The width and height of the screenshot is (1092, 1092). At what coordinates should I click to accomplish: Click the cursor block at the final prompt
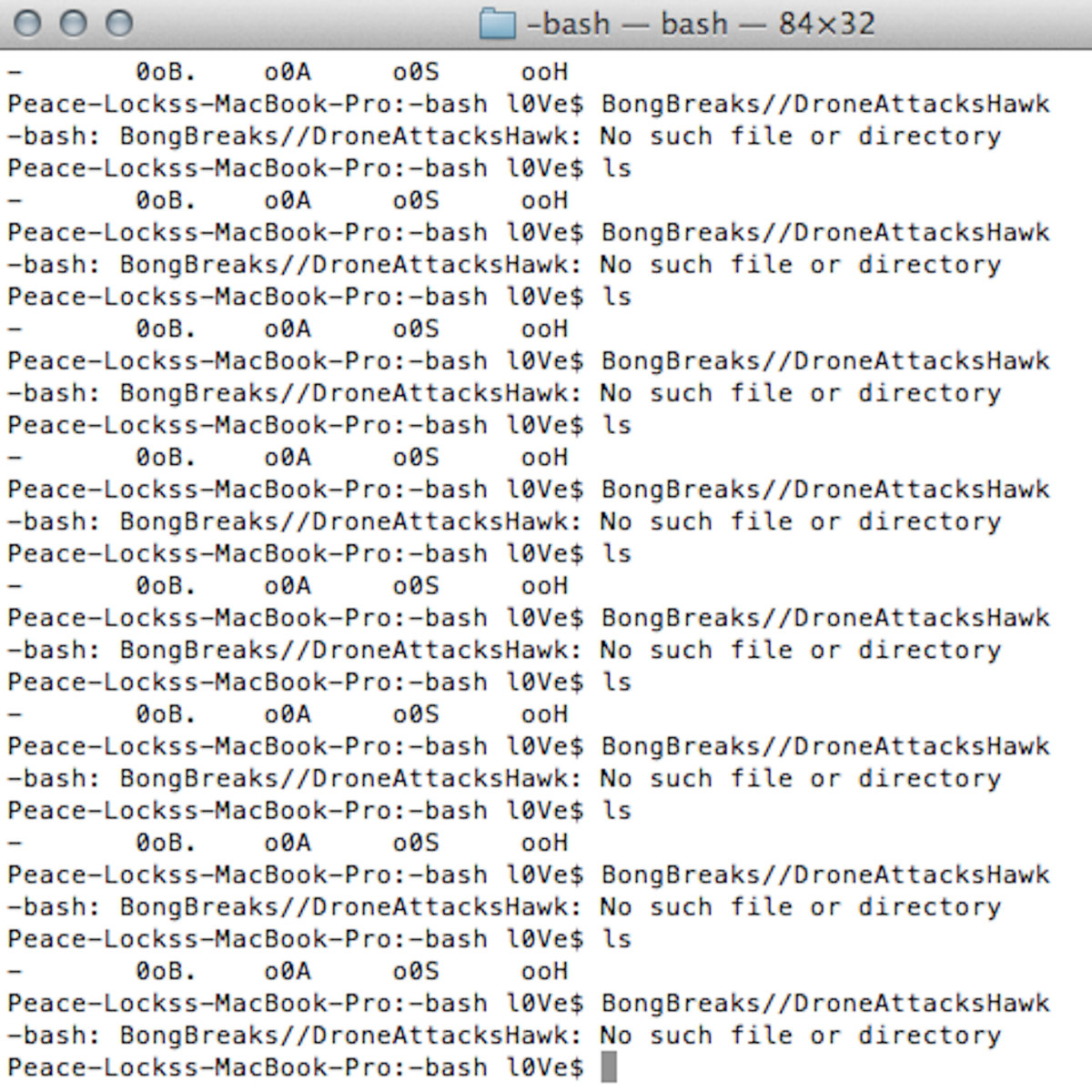pos(609,1067)
